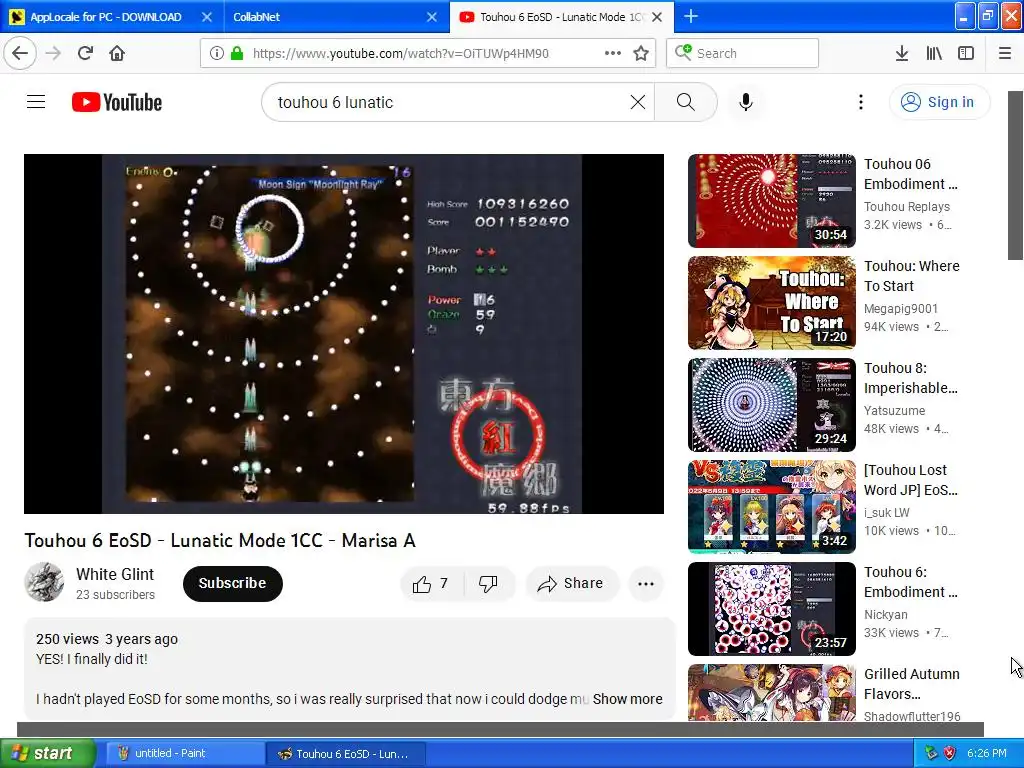
Task: Clear the YouTube search text
Action: click(638, 102)
